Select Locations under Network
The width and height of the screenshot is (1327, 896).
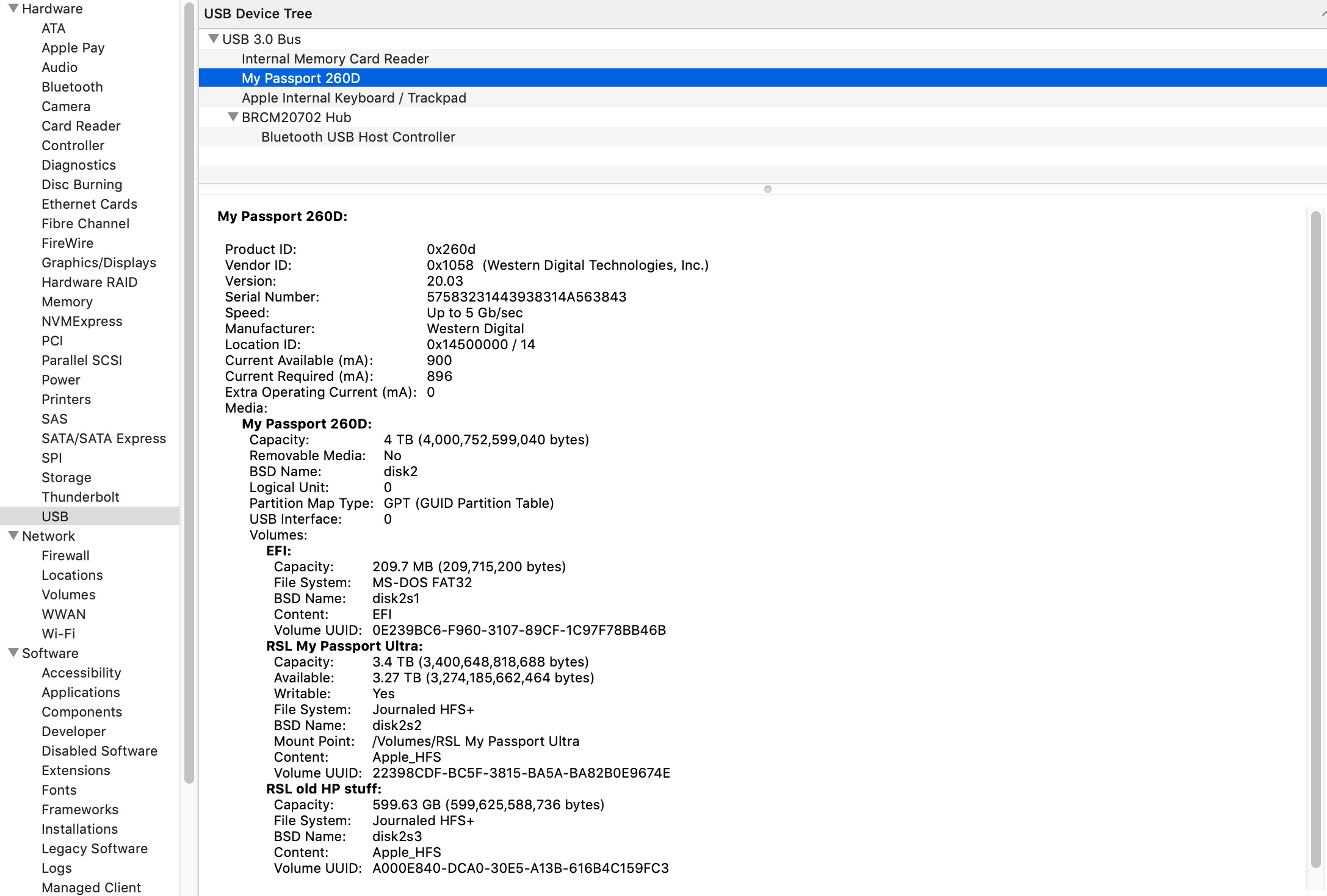click(x=72, y=575)
